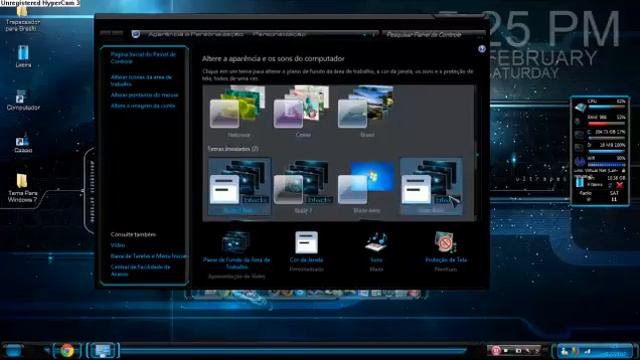Open Barra de Tarefas e Menu Iniciar link

[x=149, y=256]
